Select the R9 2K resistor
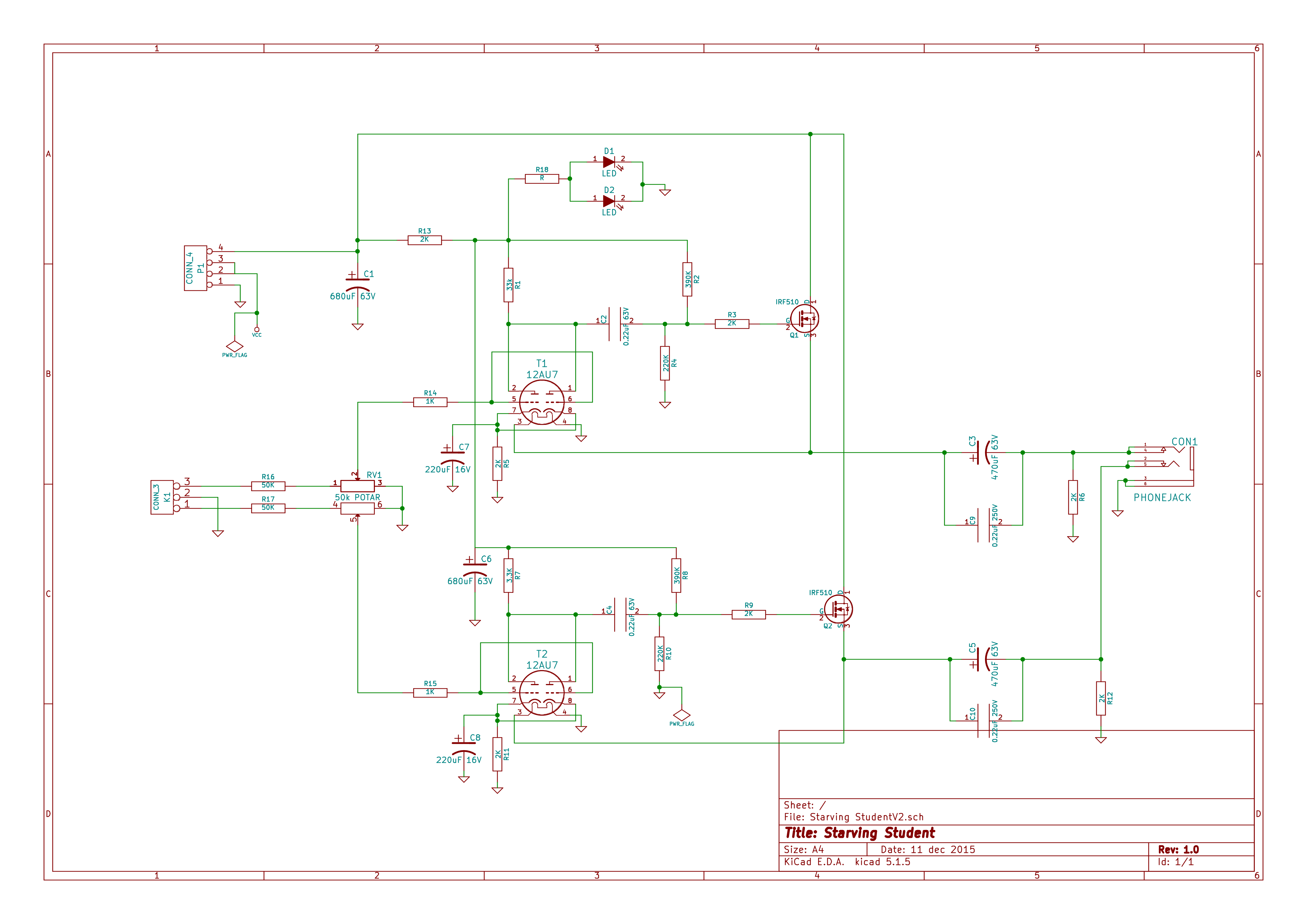The height and width of the screenshot is (924, 1307). [x=748, y=615]
